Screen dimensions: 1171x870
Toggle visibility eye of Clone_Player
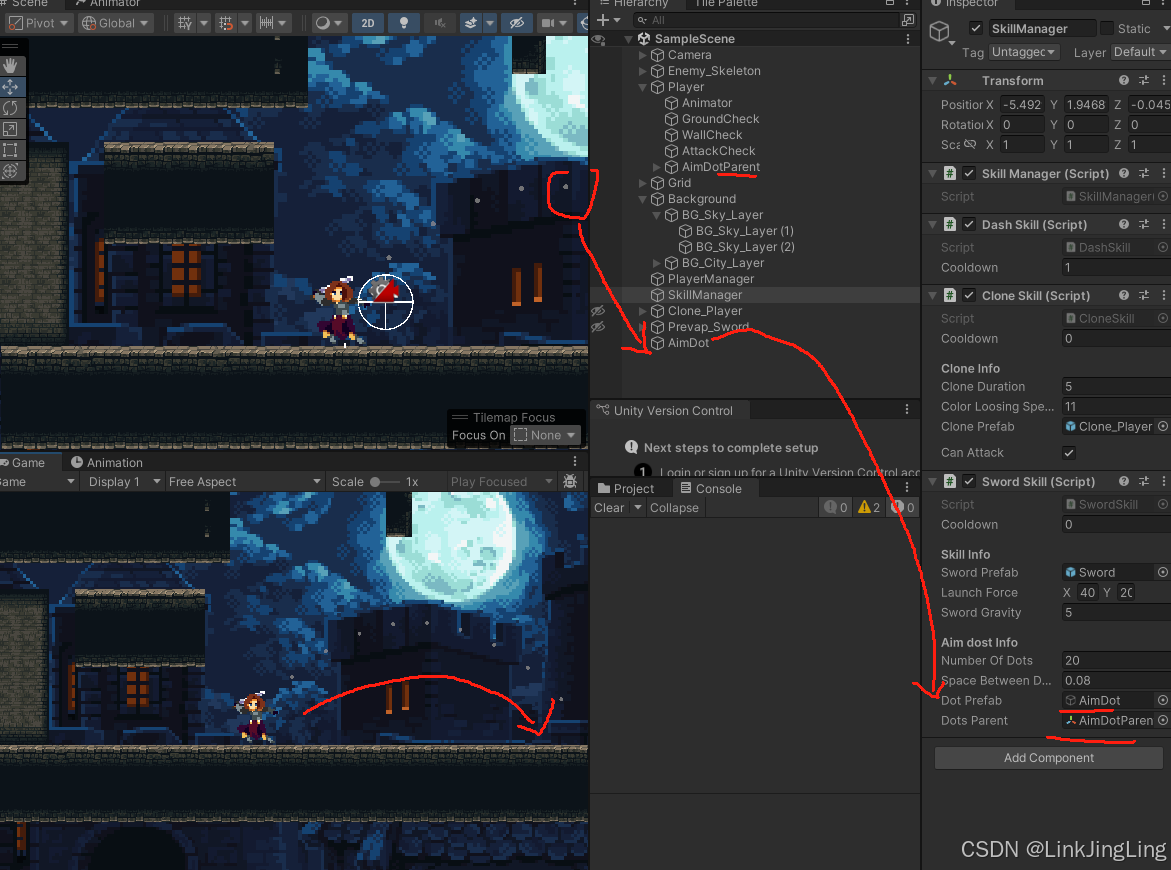coord(598,311)
